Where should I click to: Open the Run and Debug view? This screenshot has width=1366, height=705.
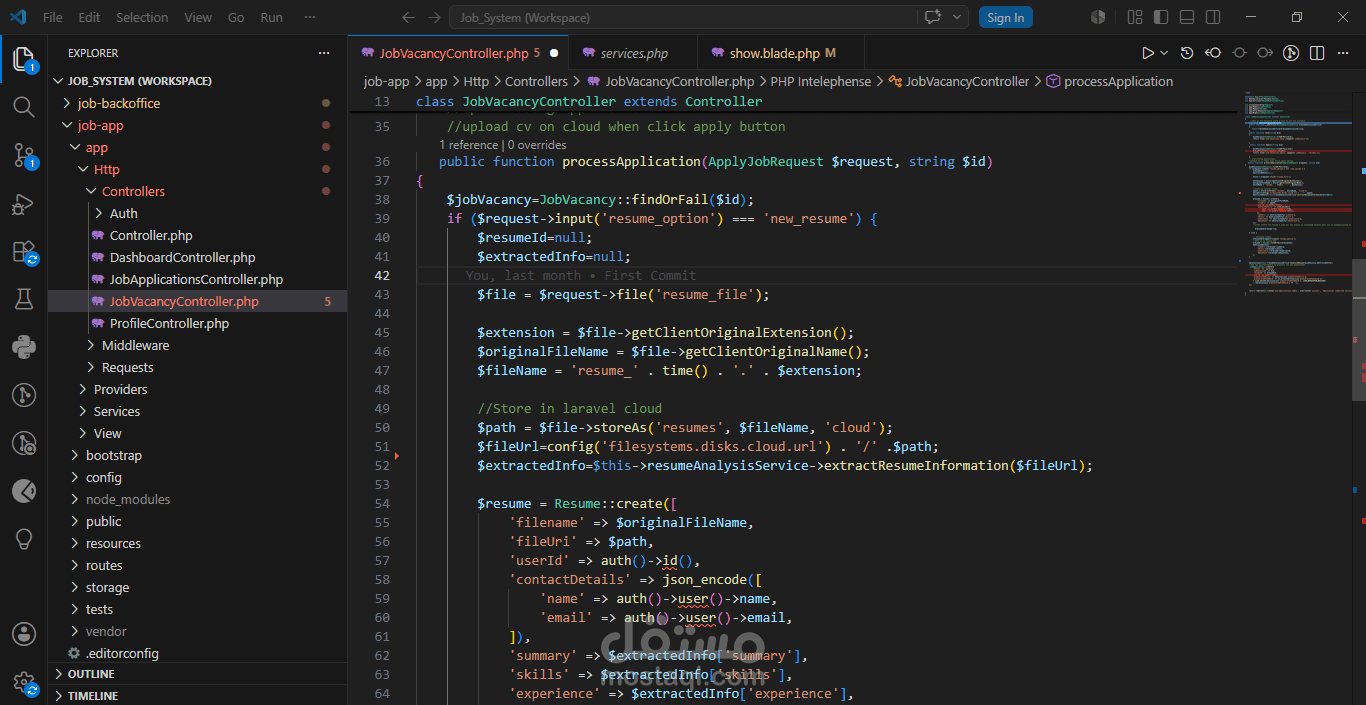point(24,204)
